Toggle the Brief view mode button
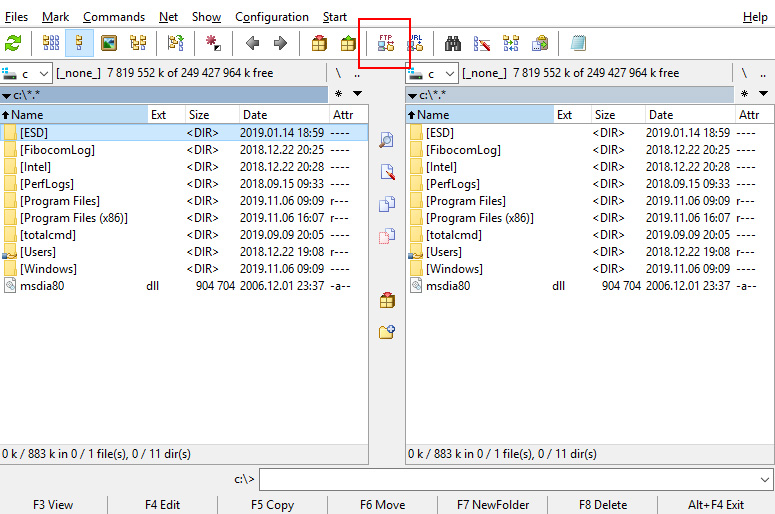The image size is (775, 514). click(x=51, y=43)
